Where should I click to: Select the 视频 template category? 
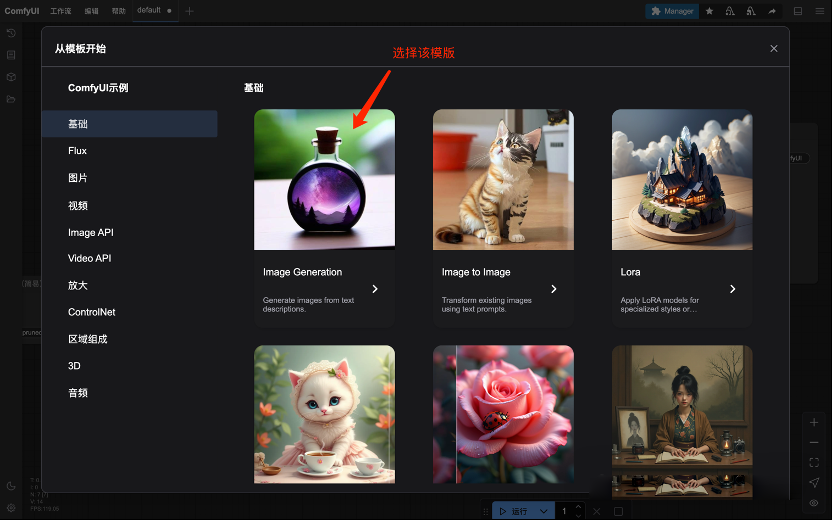point(129,205)
